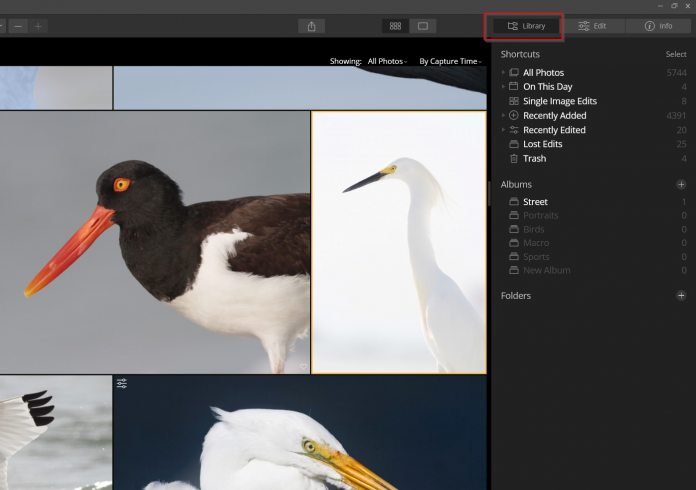Image resolution: width=696 pixels, height=490 pixels.
Task: Click the zoom out minus button
Action: [18, 27]
